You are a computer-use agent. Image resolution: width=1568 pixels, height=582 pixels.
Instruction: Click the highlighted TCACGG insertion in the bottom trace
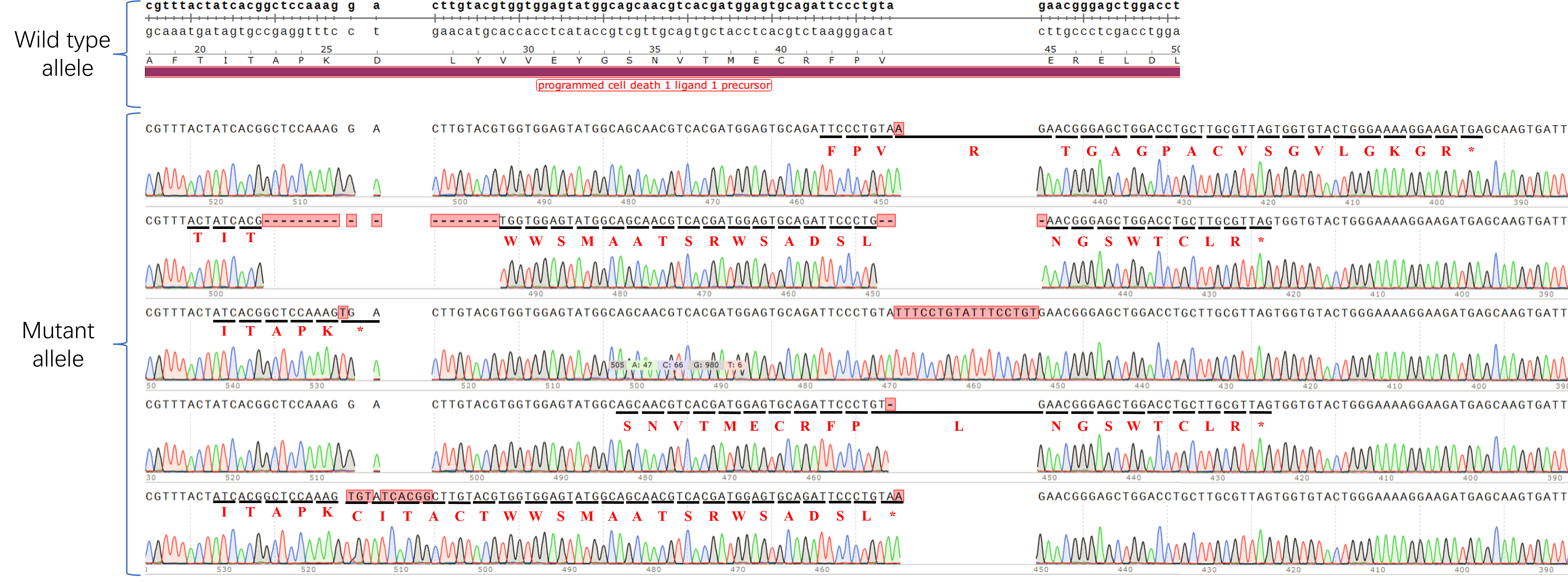coord(406,496)
